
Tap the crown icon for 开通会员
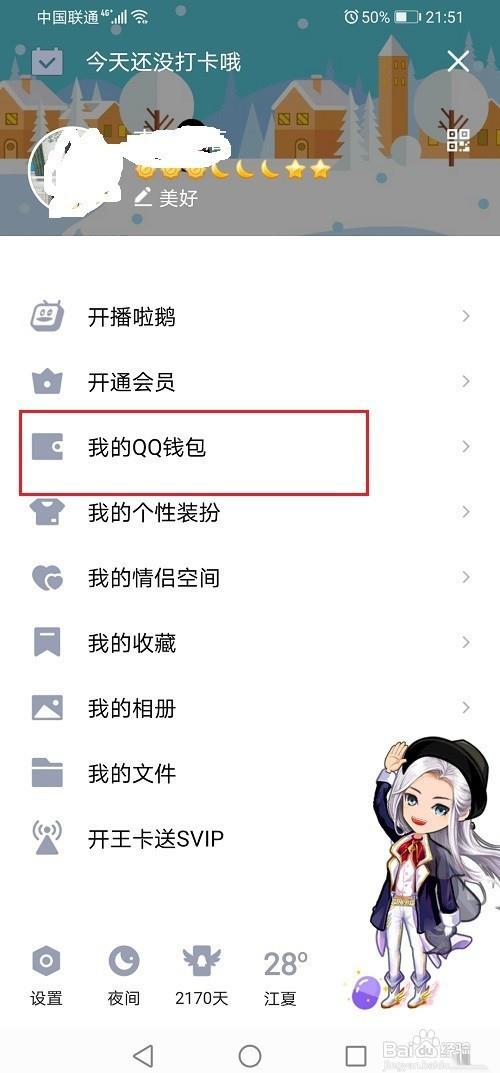pyautogui.click(x=47, y=381)
